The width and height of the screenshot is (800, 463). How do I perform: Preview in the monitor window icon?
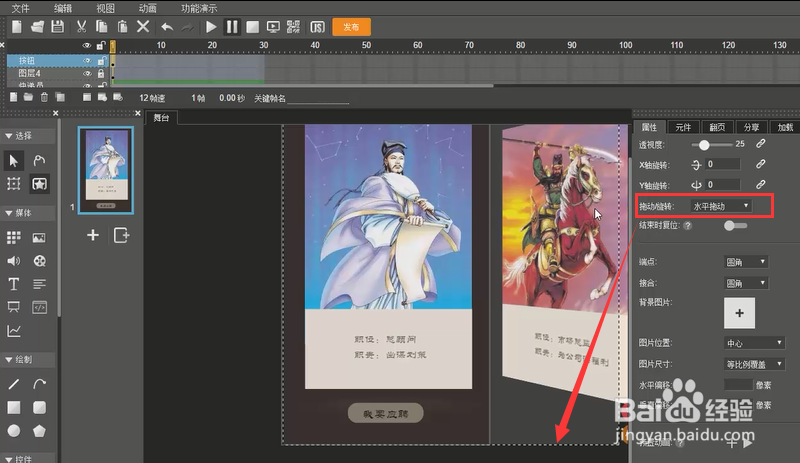(x=273, y=27)
